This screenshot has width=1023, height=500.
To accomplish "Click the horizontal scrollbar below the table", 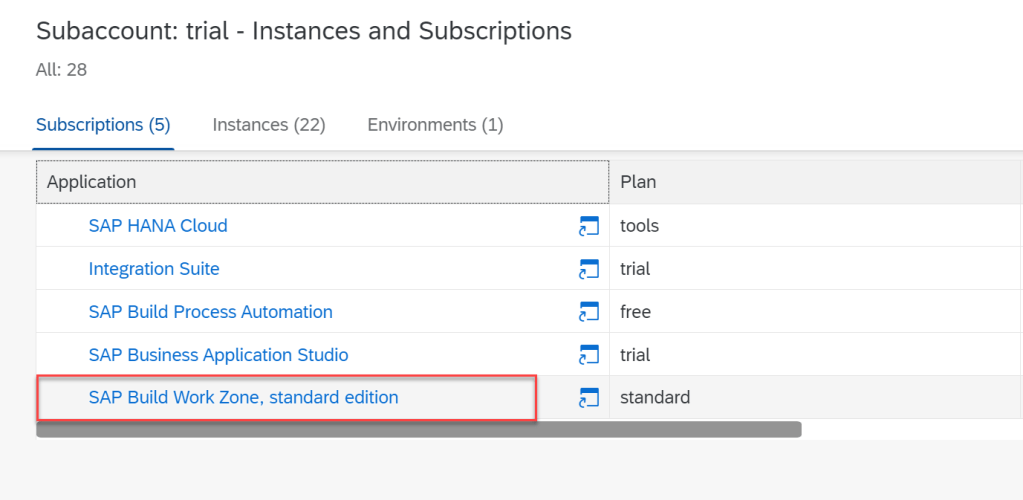I will [x=418, y=429].
